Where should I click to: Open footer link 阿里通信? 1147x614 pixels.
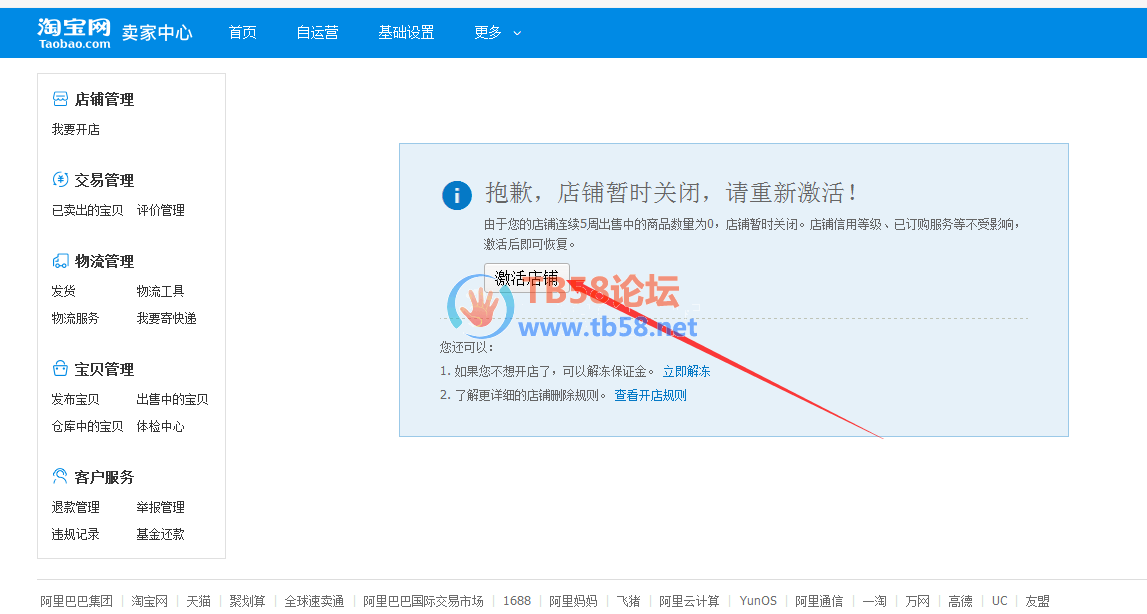(819, 601)
